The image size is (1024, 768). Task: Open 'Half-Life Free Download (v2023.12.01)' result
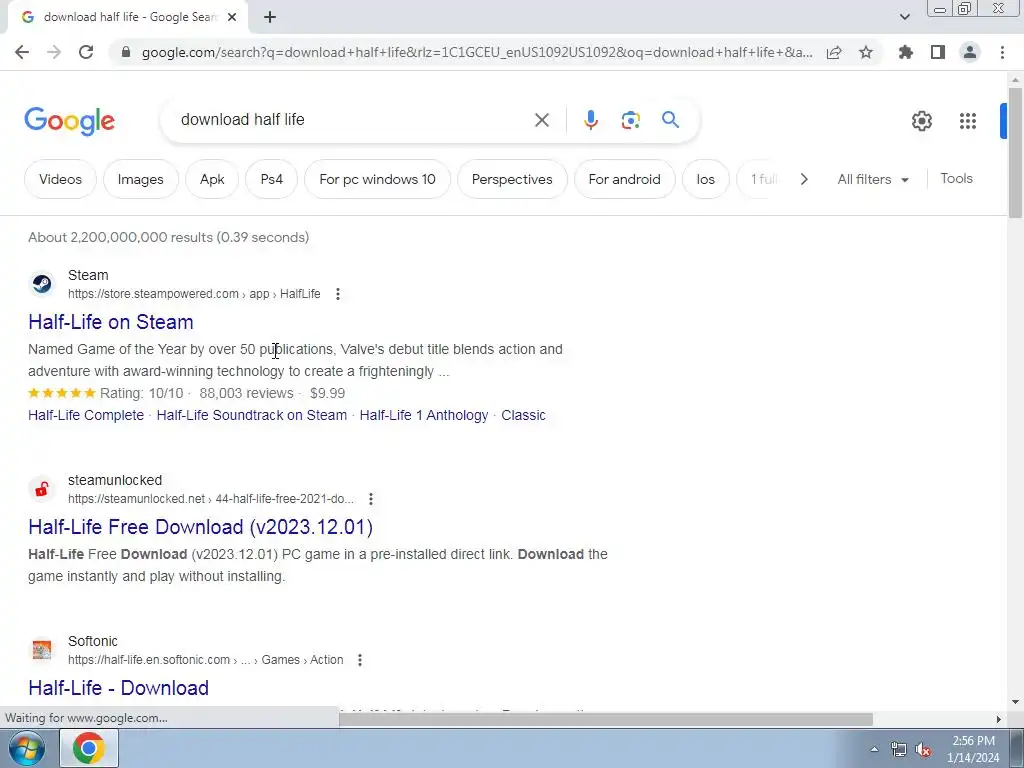pos(200,527)
